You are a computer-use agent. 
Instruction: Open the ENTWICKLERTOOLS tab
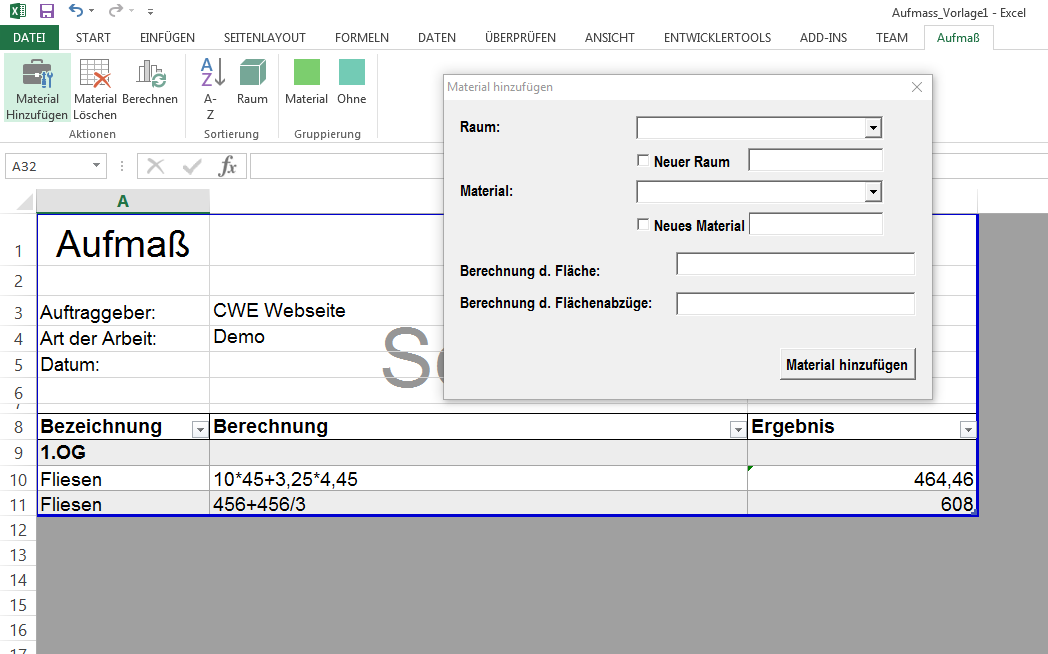[717, 38]
